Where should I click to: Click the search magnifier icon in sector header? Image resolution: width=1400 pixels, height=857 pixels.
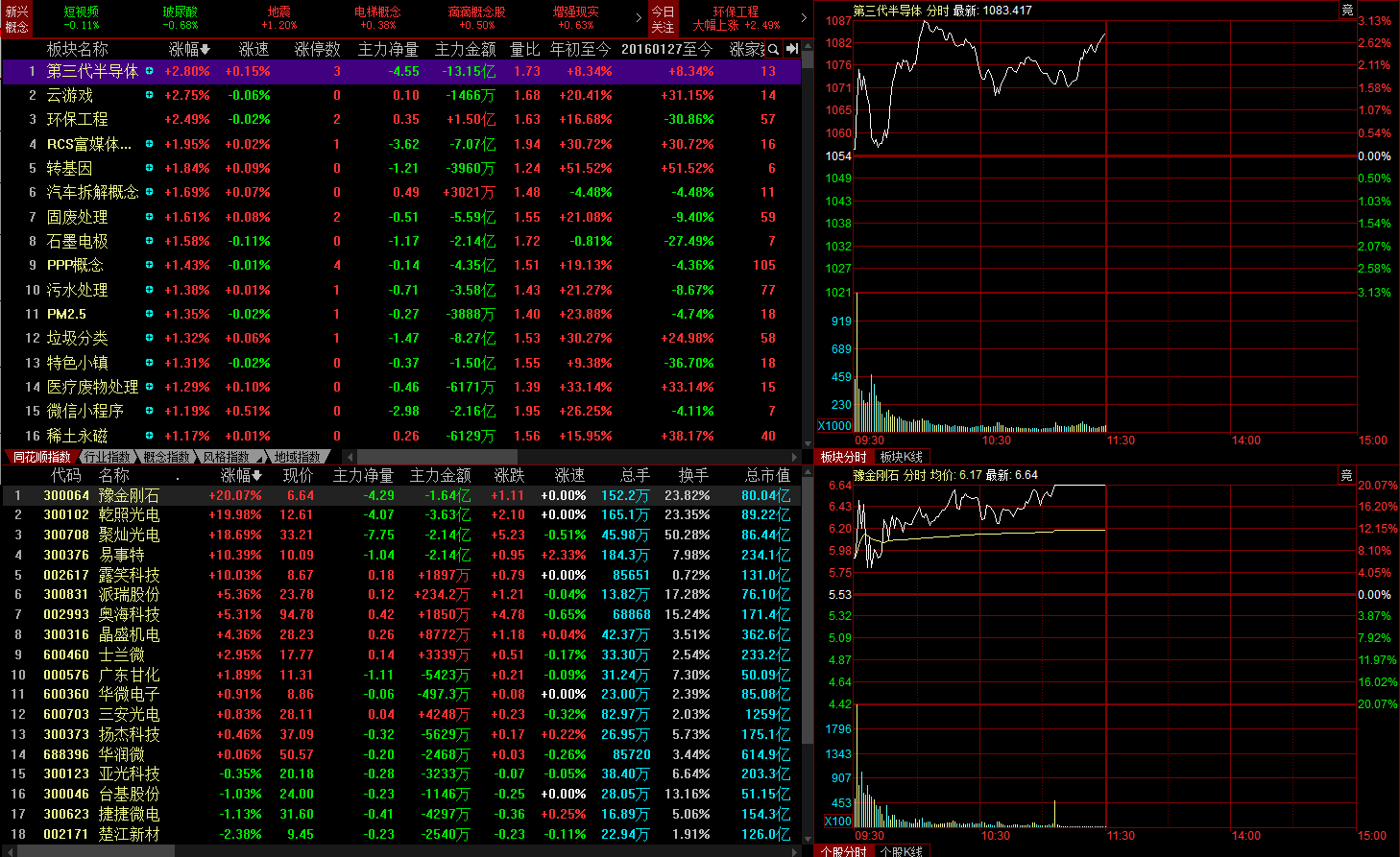(x=774, y=49)
